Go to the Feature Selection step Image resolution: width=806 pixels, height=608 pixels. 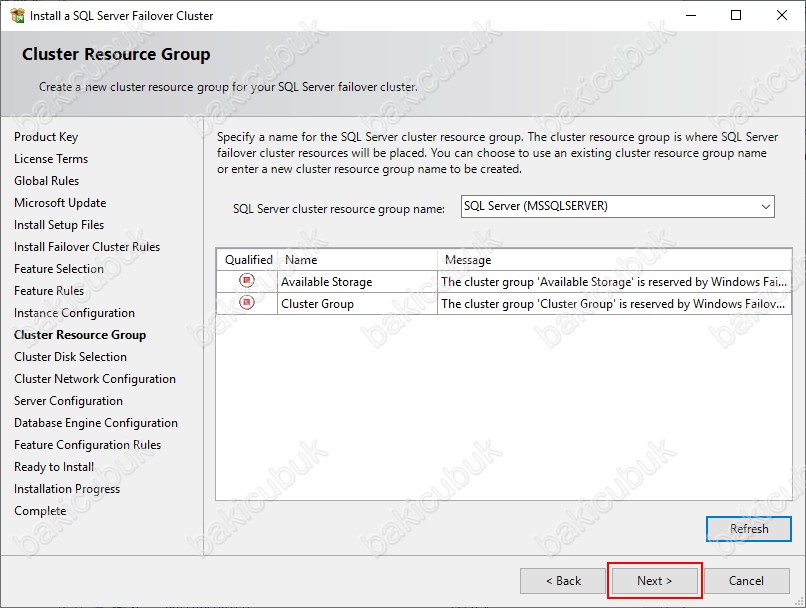59,269
